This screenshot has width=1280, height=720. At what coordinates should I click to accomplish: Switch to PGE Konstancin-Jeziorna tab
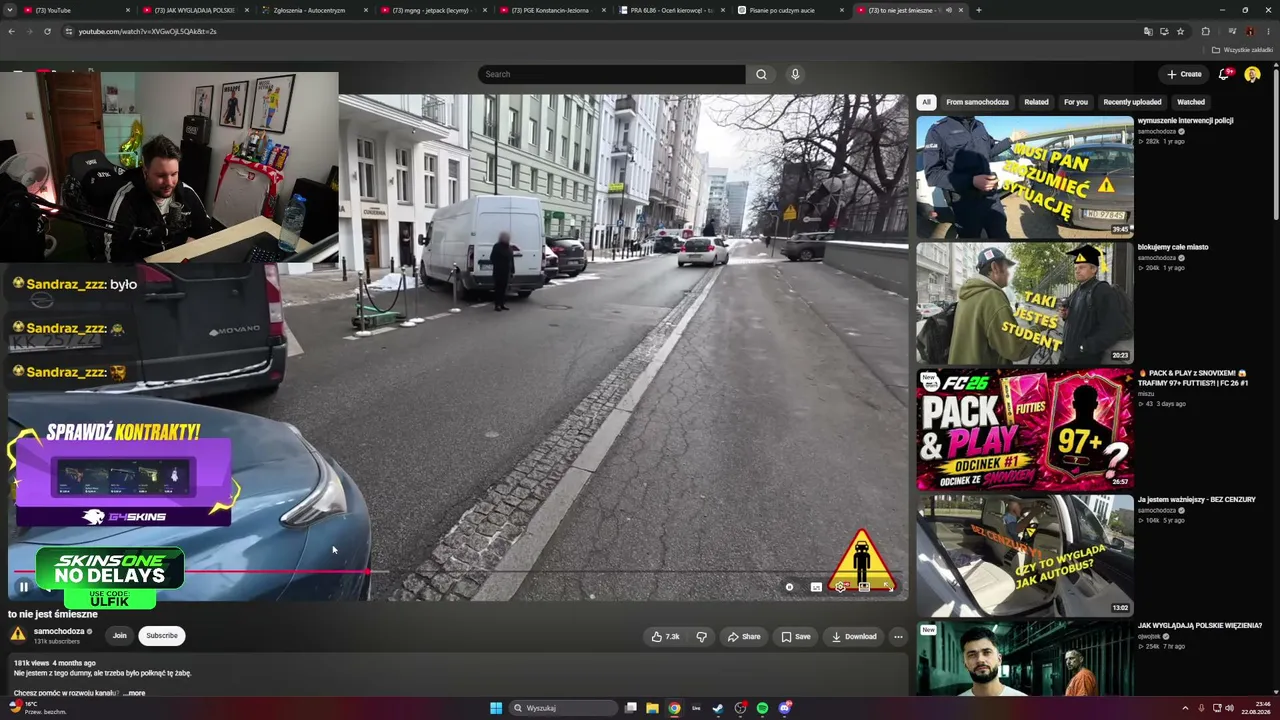click(x=552, y=10)
